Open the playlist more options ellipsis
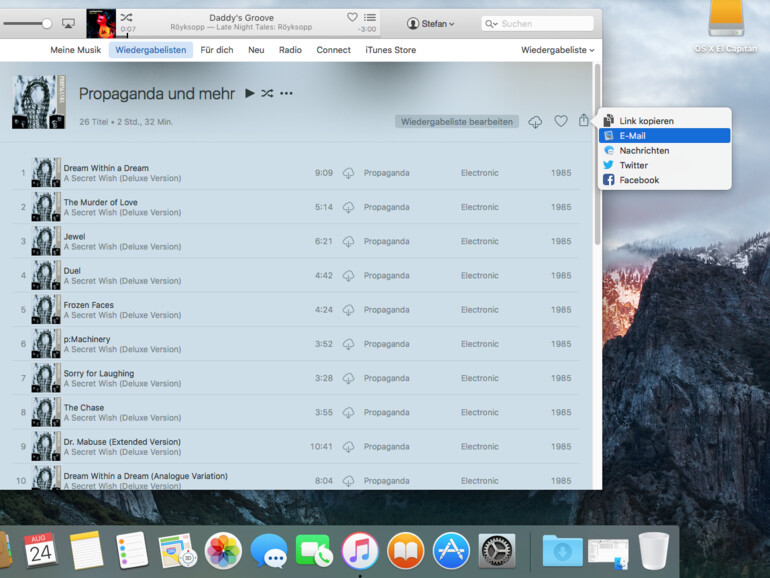The height and width of the screenshot is (578, 770). 286,93
